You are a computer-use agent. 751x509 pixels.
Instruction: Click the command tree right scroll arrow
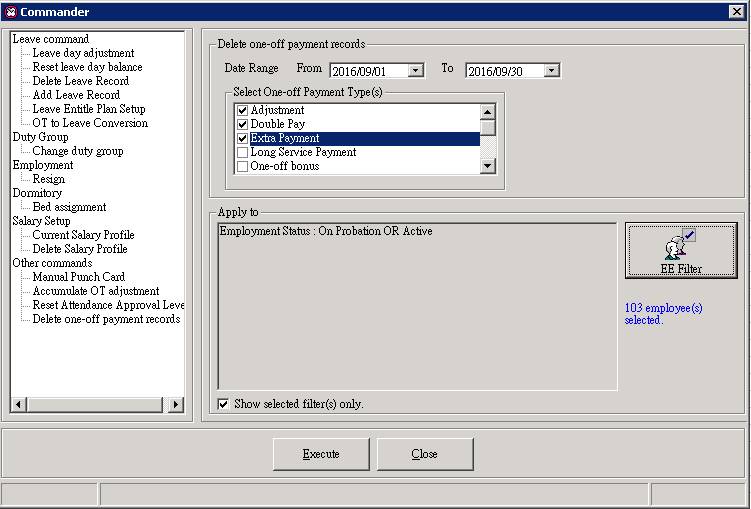tap(176, 405)
